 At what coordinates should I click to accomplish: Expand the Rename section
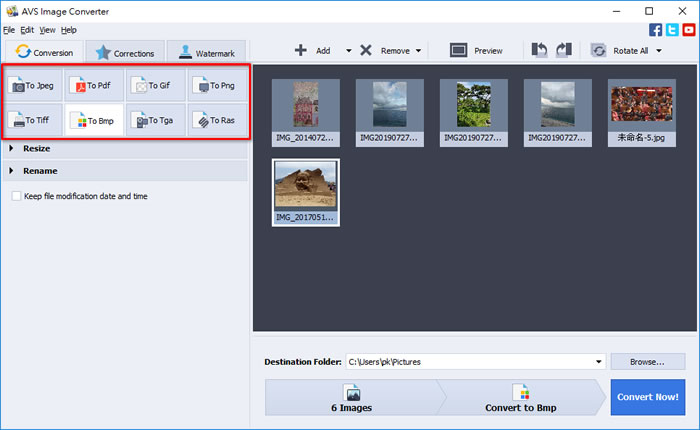coord(125,171)
